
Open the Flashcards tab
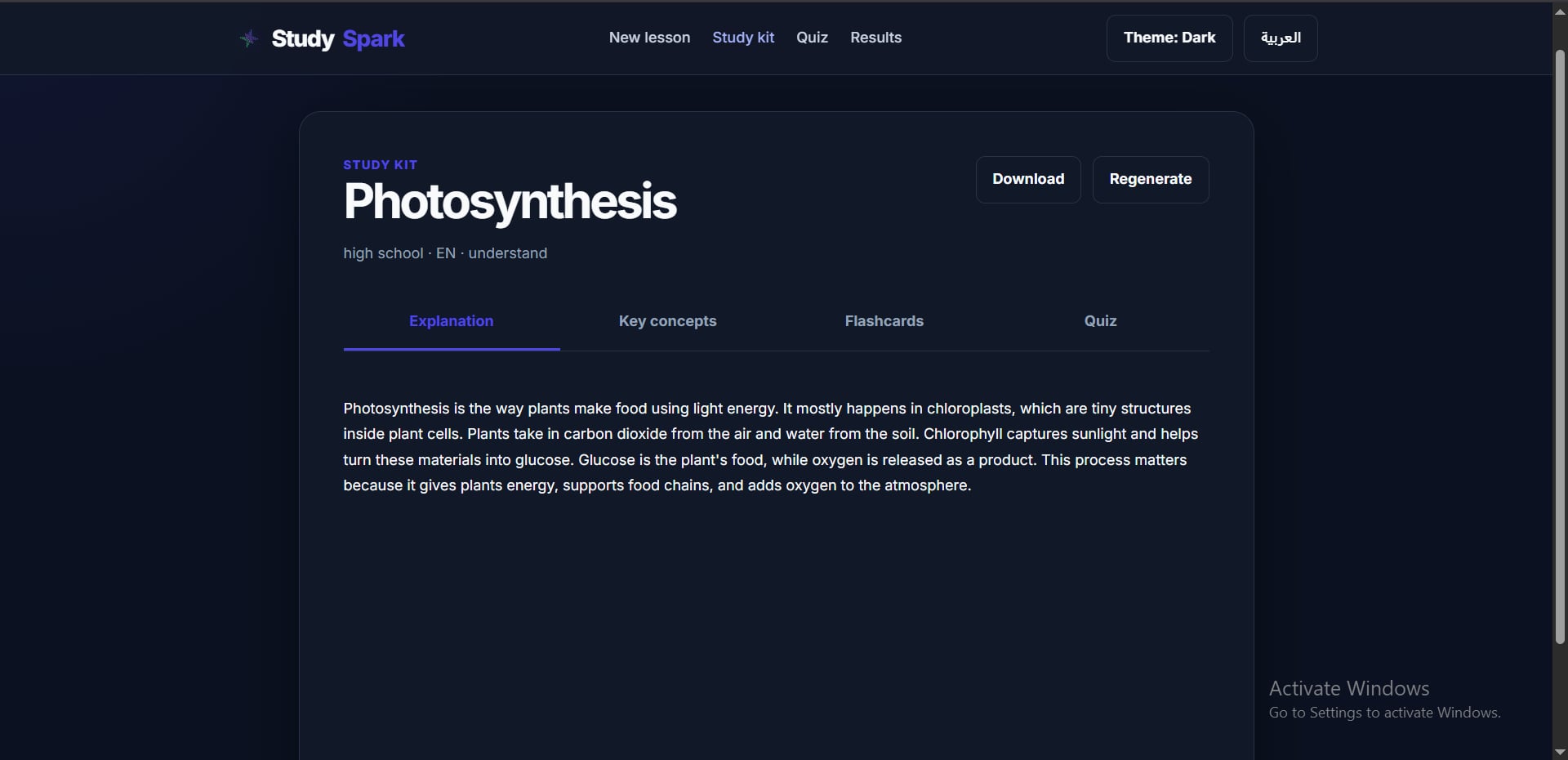pos(884,321)
